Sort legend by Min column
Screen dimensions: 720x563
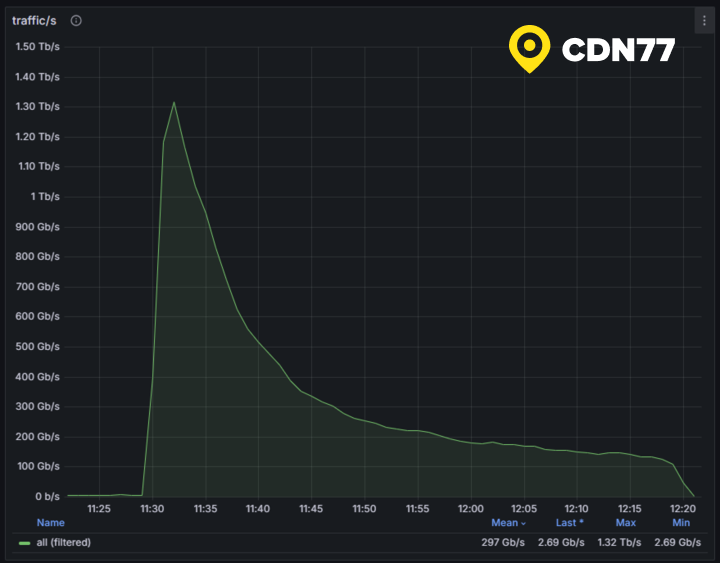[681, 523]
